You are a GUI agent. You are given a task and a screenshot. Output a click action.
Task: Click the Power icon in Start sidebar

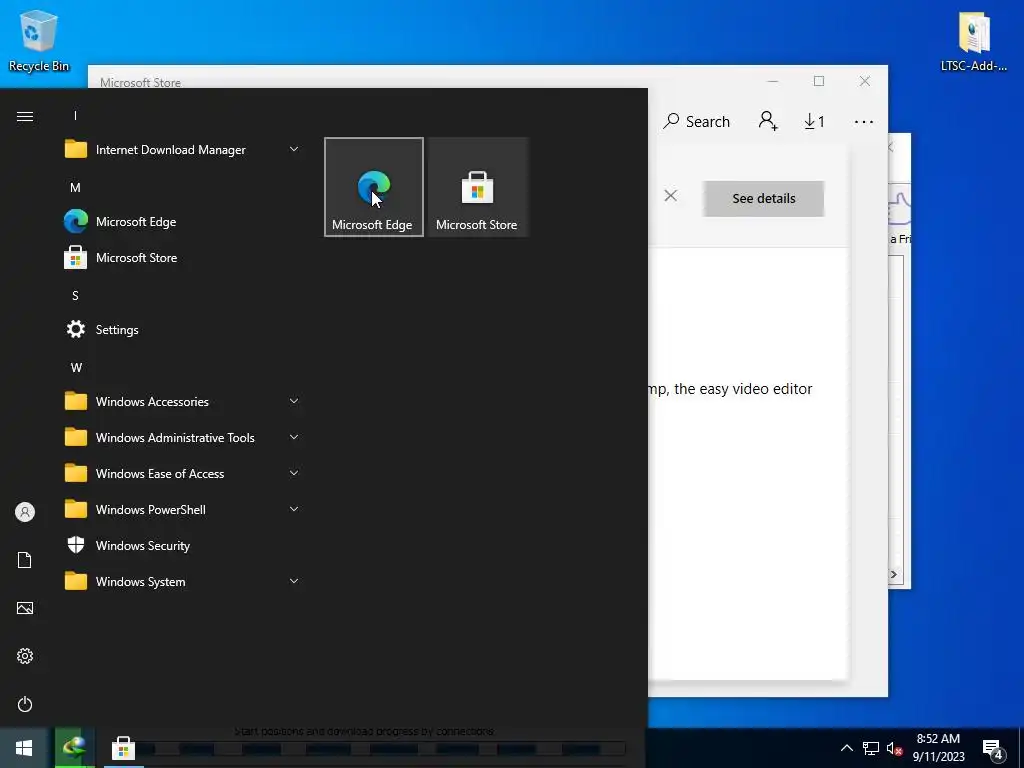[25, 704]
